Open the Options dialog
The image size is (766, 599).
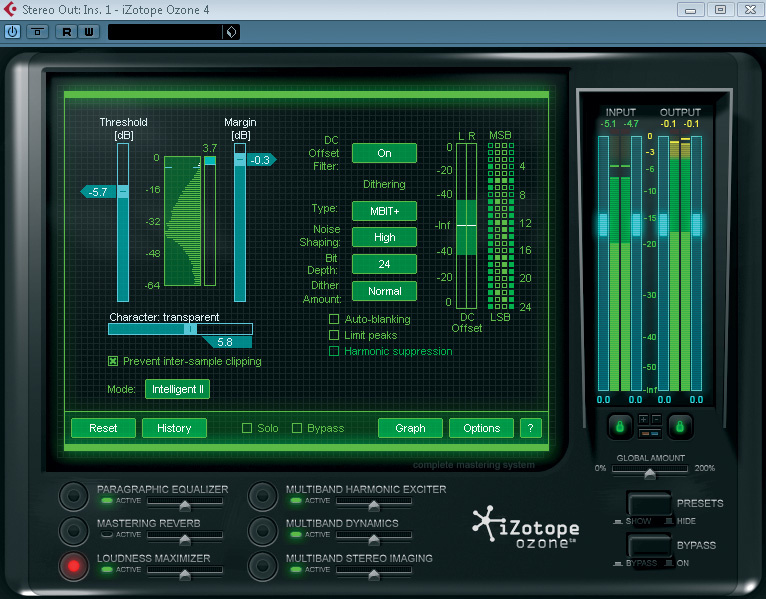(x=482, y=428)
